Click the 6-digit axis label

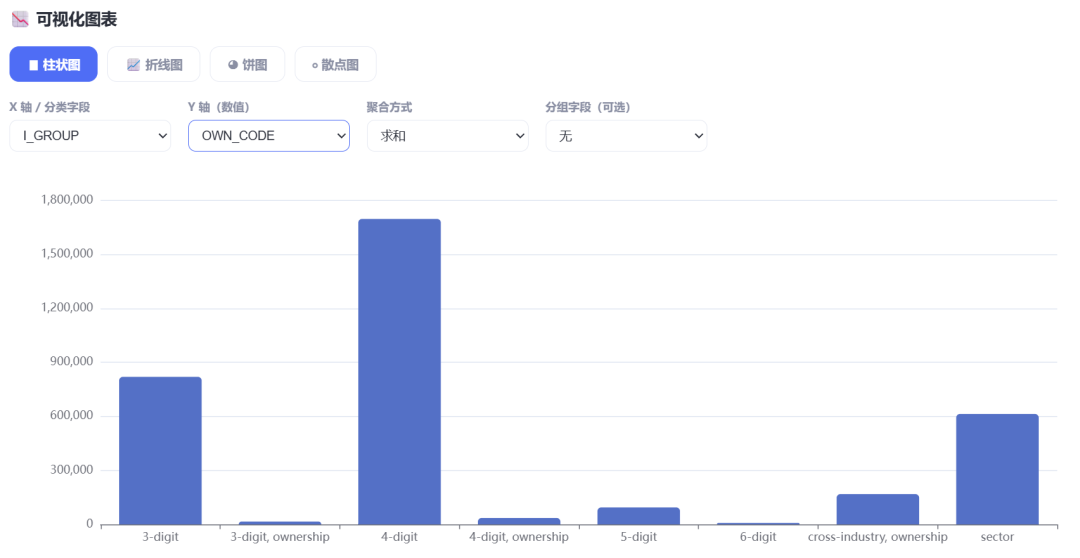(758, 537)
